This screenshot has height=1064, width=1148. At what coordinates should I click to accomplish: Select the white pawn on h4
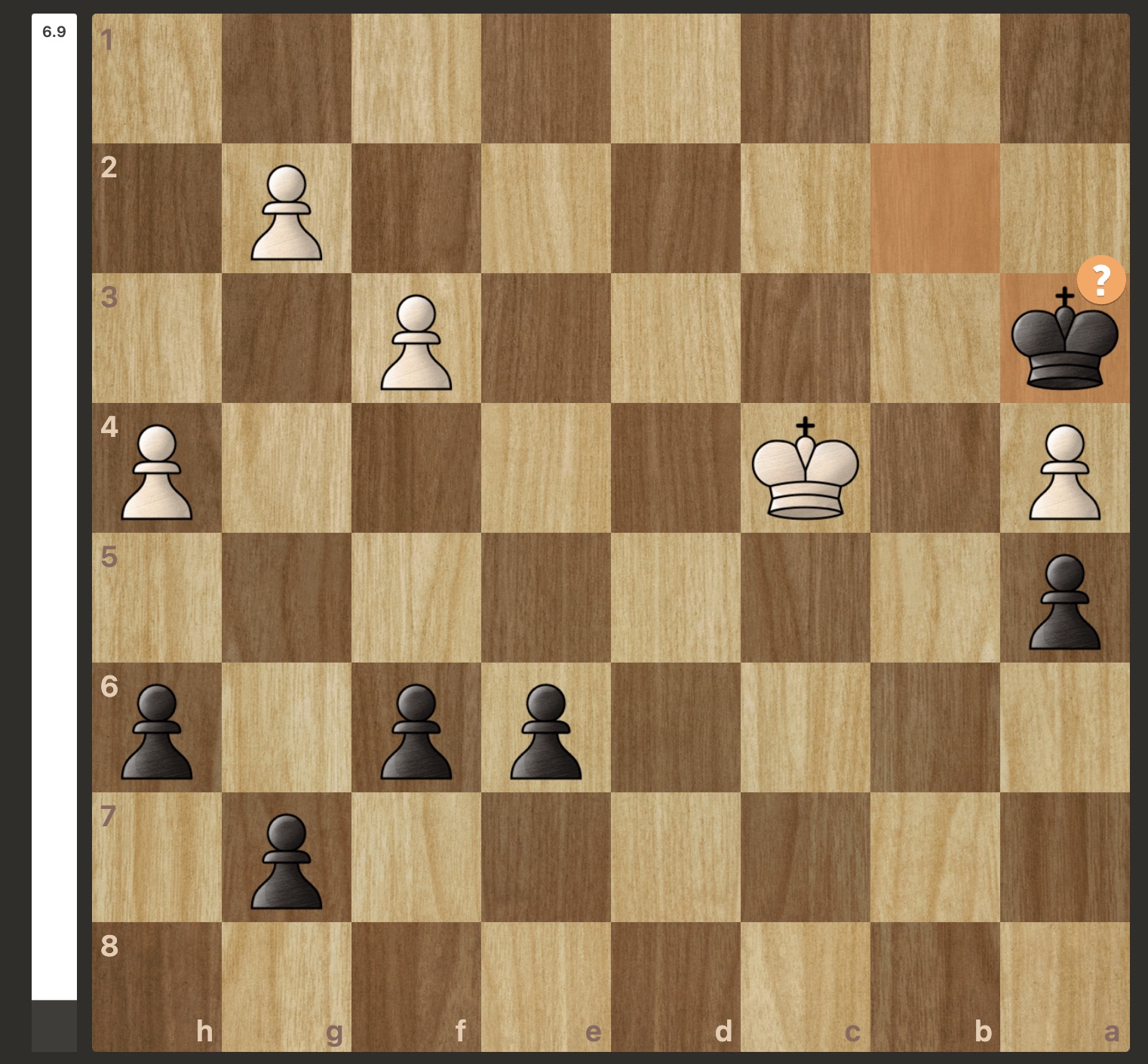click(x=157, y=472)
